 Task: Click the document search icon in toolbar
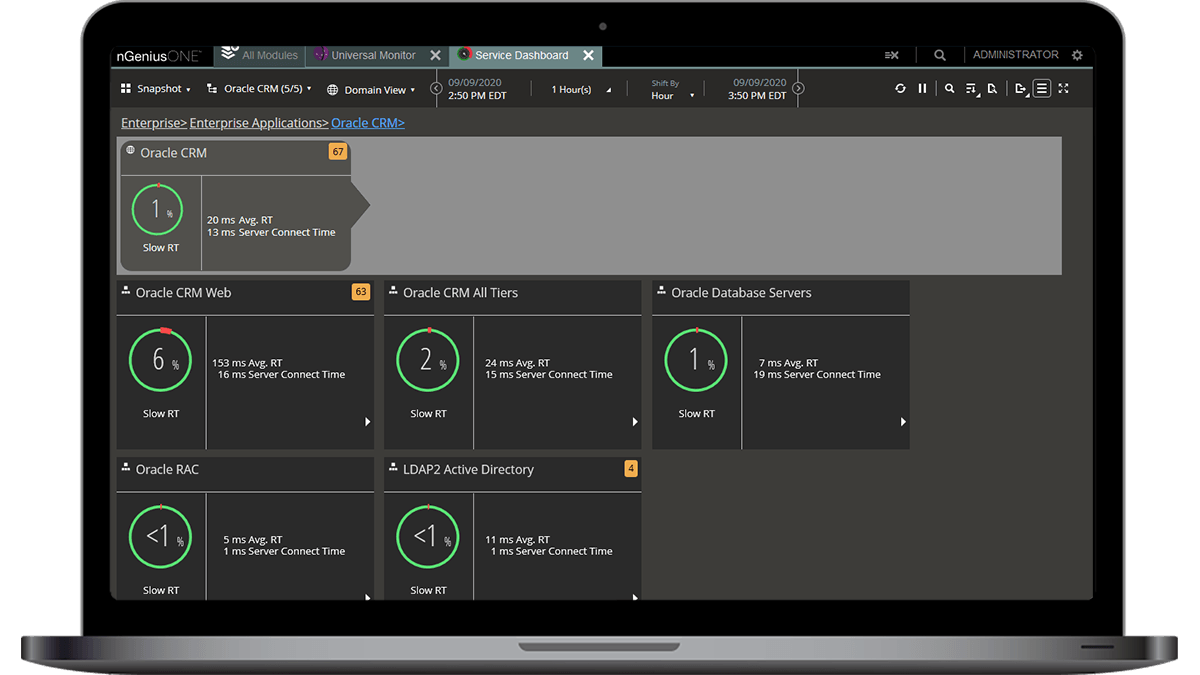click(992, 89)
